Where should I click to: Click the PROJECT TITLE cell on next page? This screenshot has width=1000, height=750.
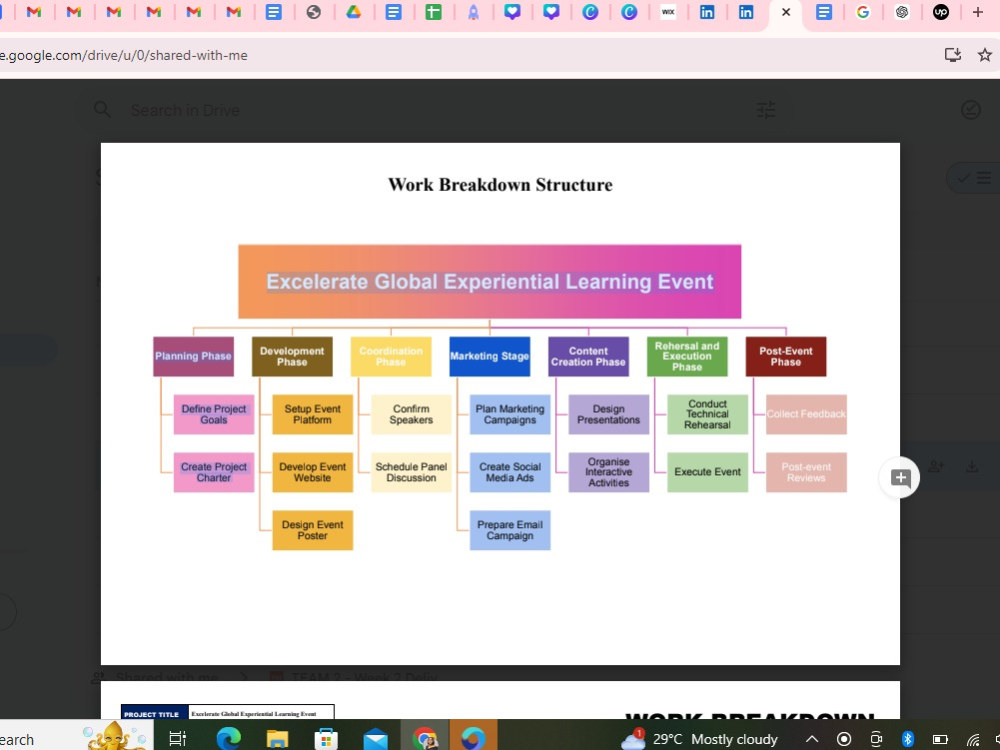pyautogui.click(x=154, y=713)
